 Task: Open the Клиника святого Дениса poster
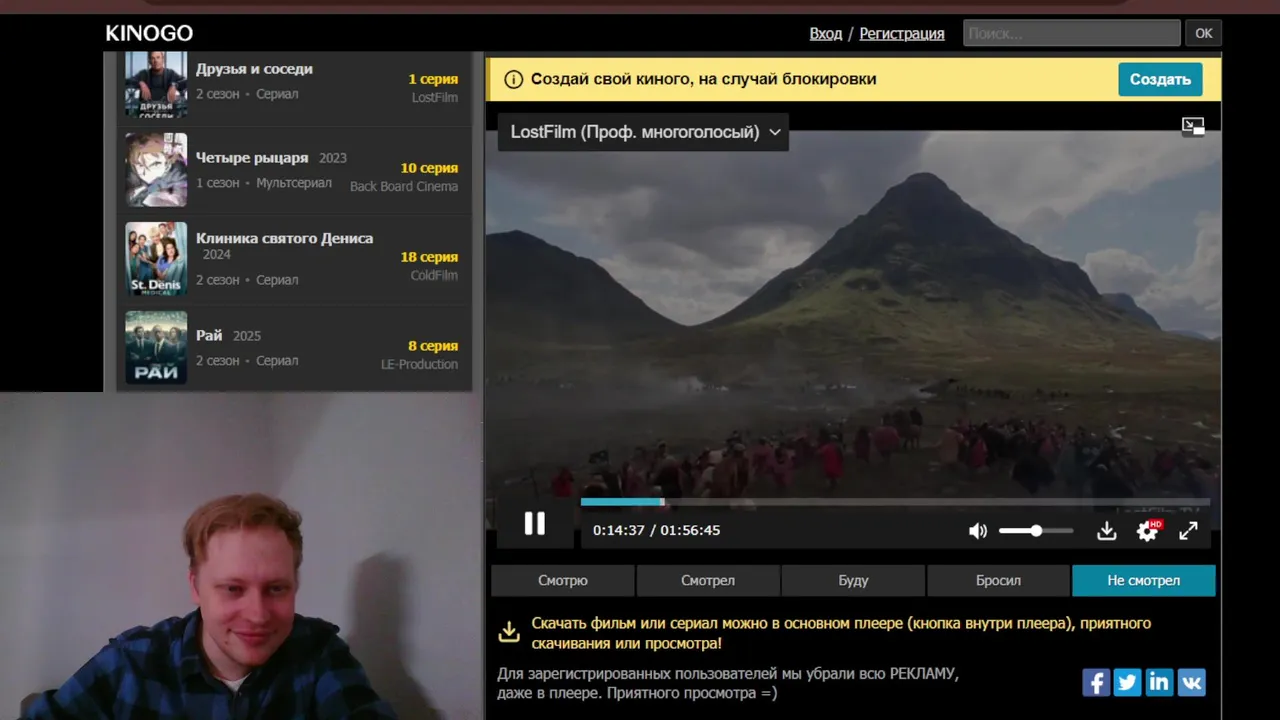click(x=156, y=259)
